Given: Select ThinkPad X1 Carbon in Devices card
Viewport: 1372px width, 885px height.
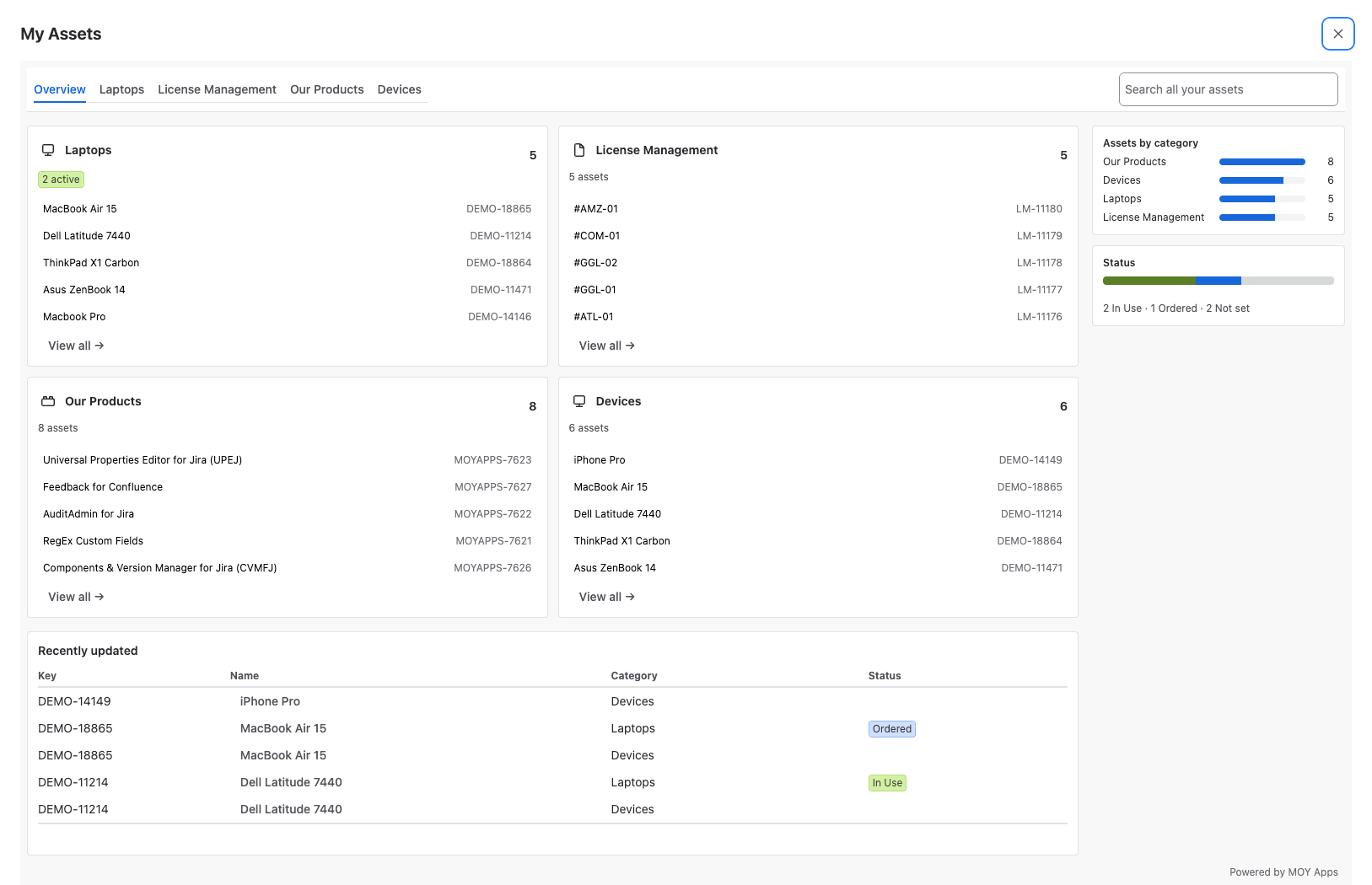Looking at the screenshot, I should coord(818,541).
